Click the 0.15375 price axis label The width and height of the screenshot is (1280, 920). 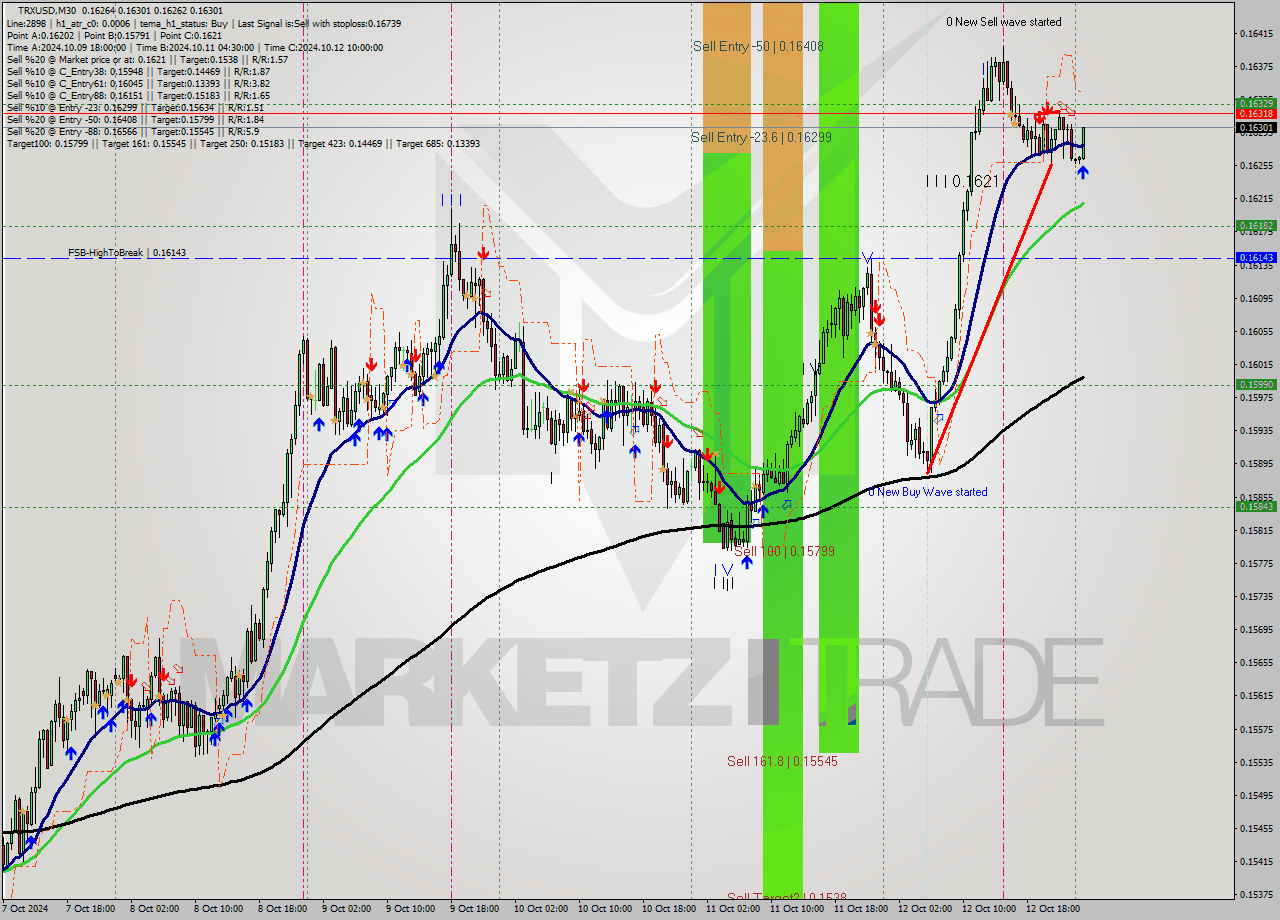1257,894
